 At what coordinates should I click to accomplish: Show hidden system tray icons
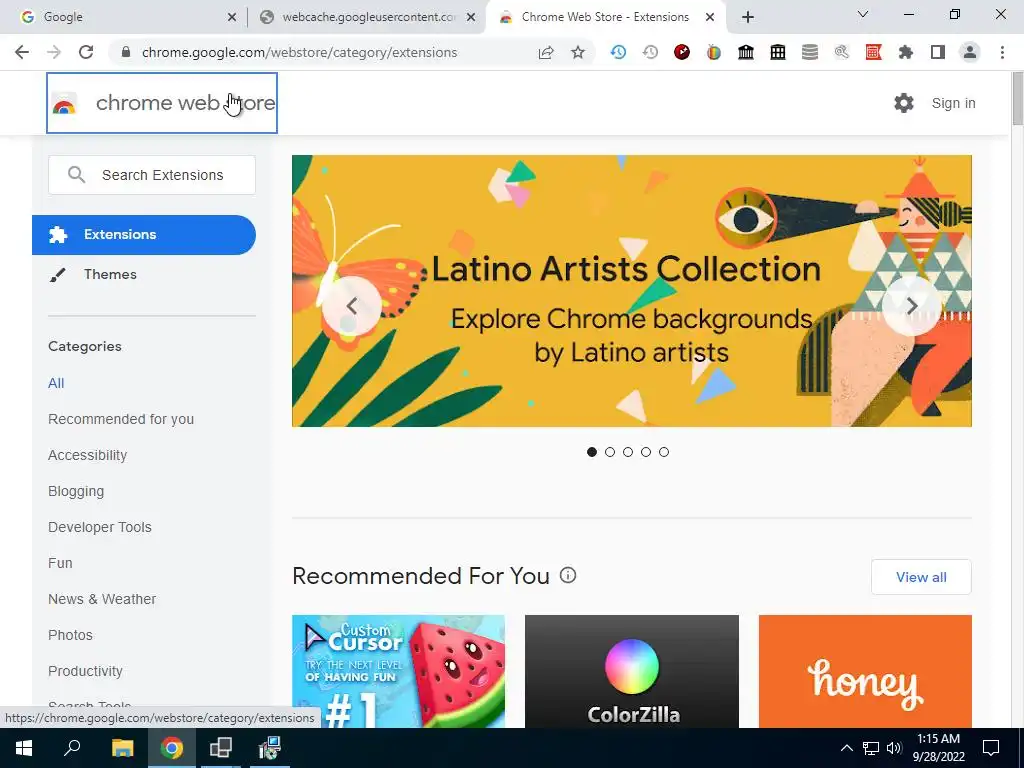pyautogui.click(x=846, y=748)
